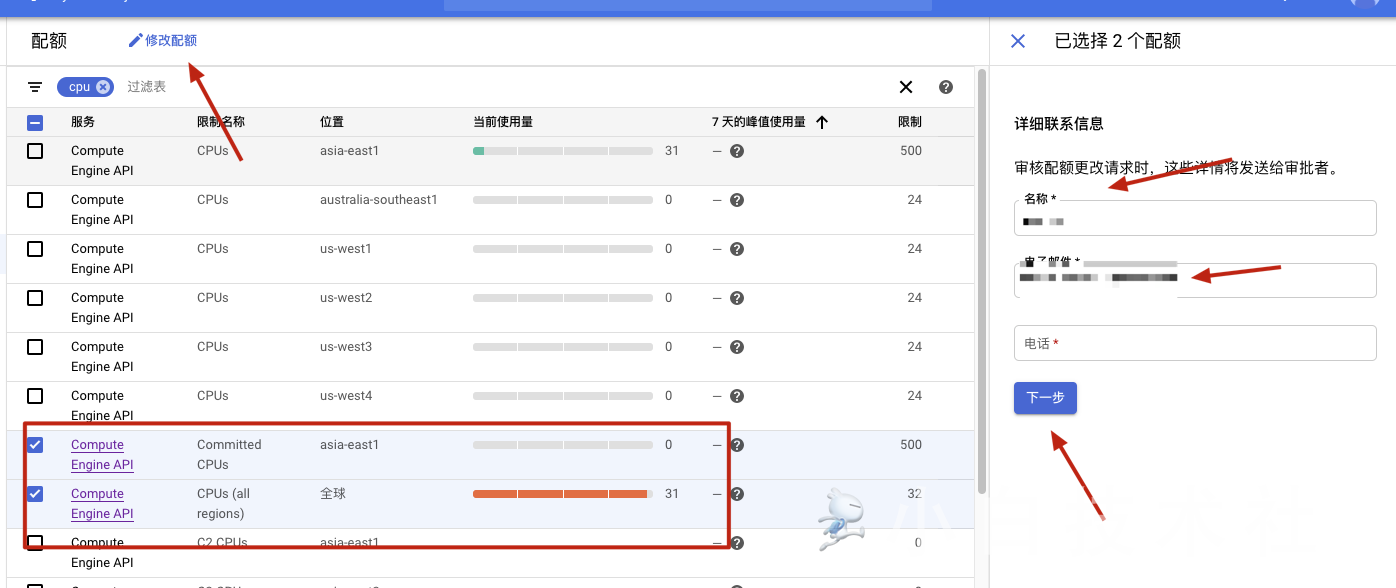Open peak usage help for us-west3 row
The height and width of the screenshot is (588, 1396).
[x=737, y=347]
